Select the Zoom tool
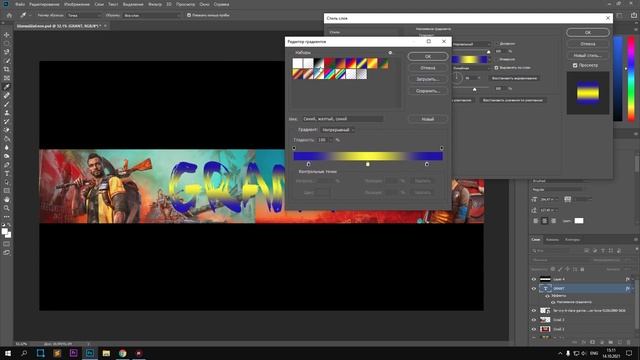 pyautogui.click(x=7, y=208)
